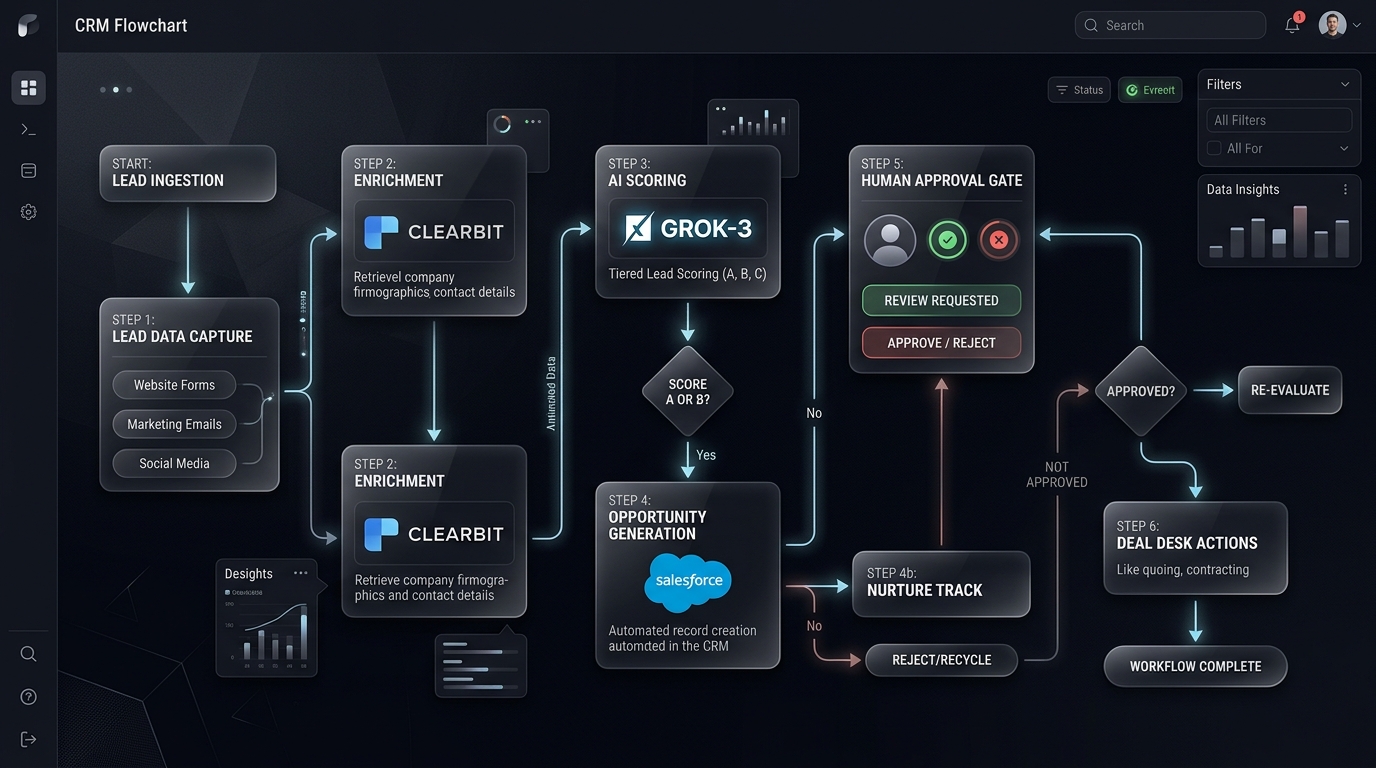The width and height of the screenshot is (1376, 768).
Task: Click the Review Requested button
Action: coord(942,300)
